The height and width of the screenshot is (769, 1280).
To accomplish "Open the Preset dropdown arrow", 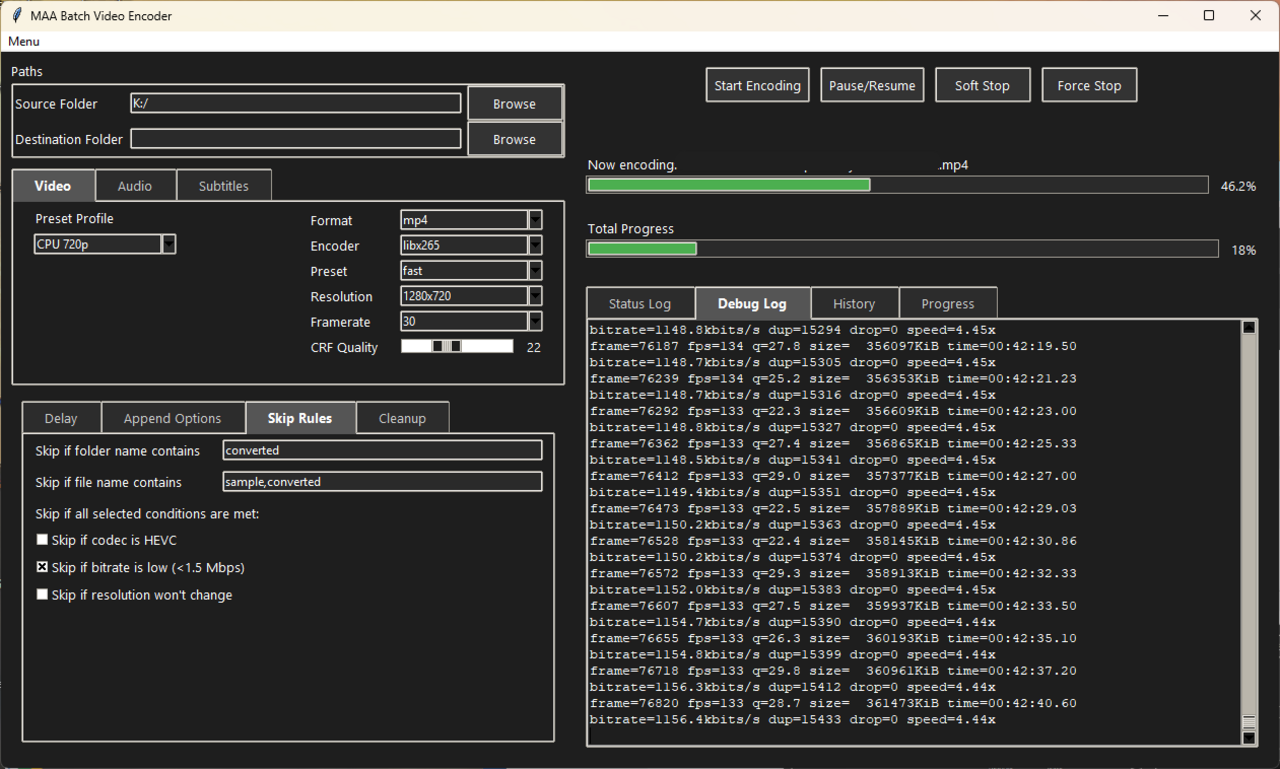I will (535, 271).
